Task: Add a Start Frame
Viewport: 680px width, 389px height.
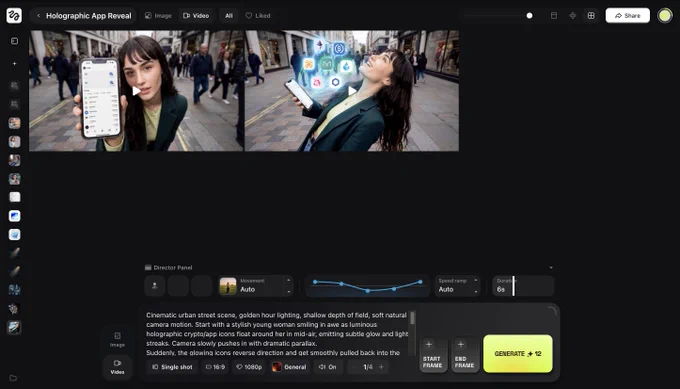Action: (432, 354)
